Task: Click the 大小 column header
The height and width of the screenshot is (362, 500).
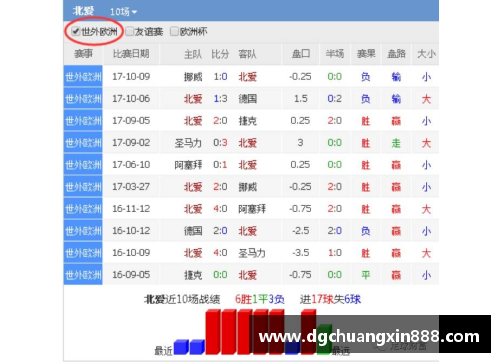Action: coord(426,54)
